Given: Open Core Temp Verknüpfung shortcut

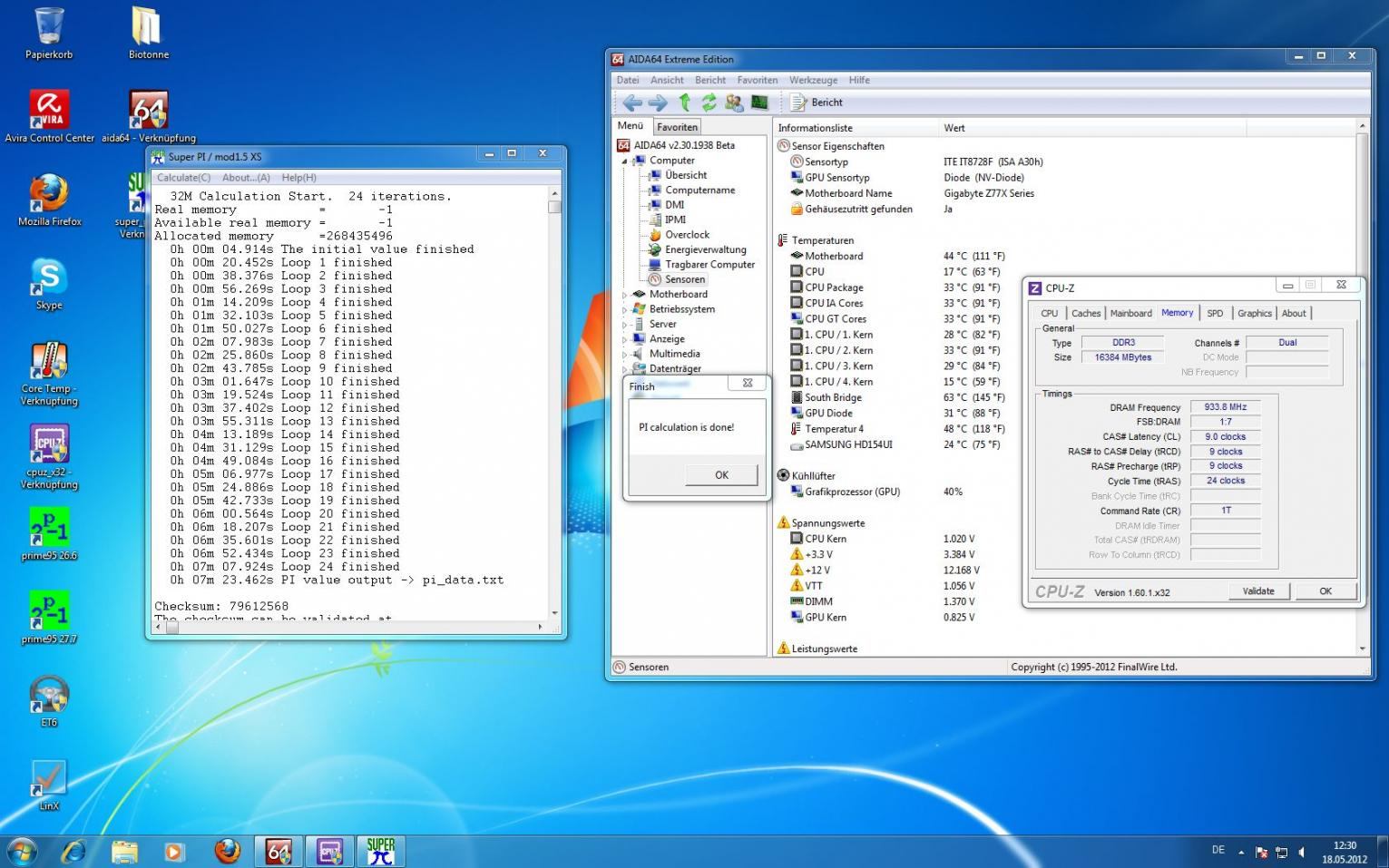Looking at the screenshot, I should 49,374.
